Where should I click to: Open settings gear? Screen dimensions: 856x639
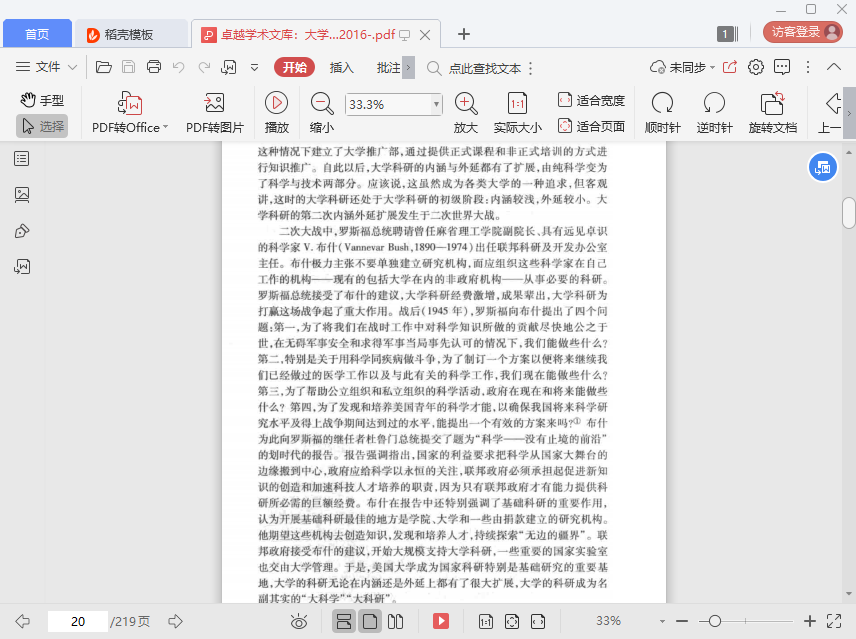(x=756, y=67)
